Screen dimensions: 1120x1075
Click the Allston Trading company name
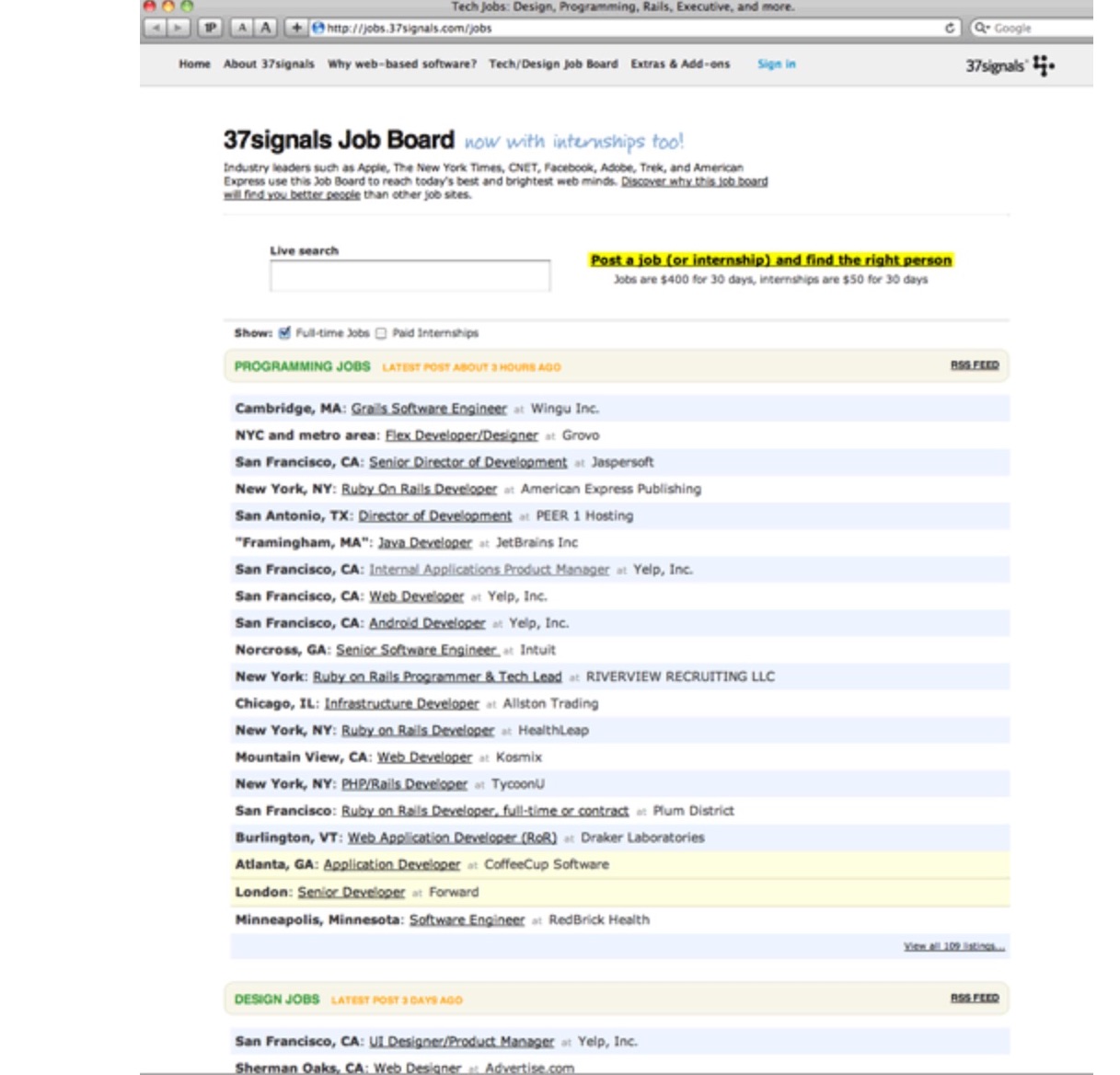[x=550, y=703]
